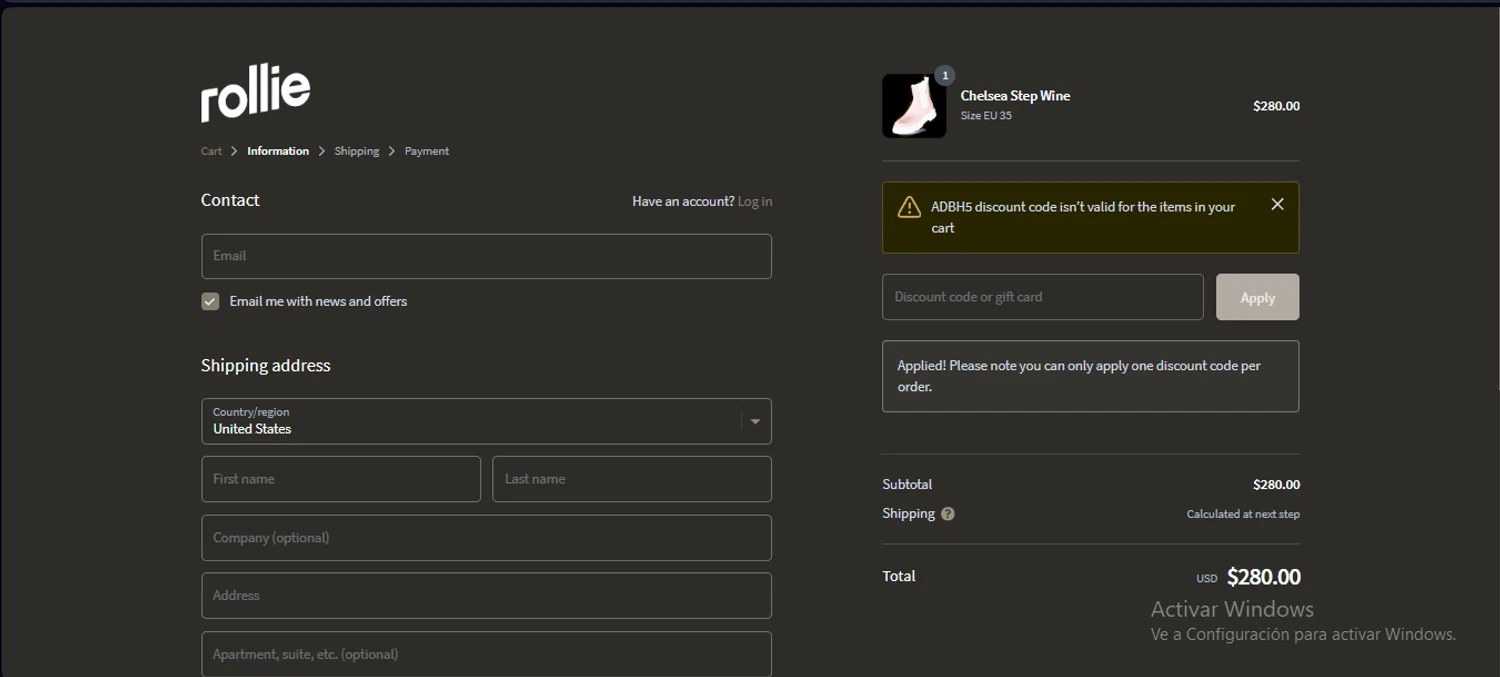Select the Payment breadcrumb step
Image resolution: width=1500 pixels, height=677 pixels.
(427, 151)
